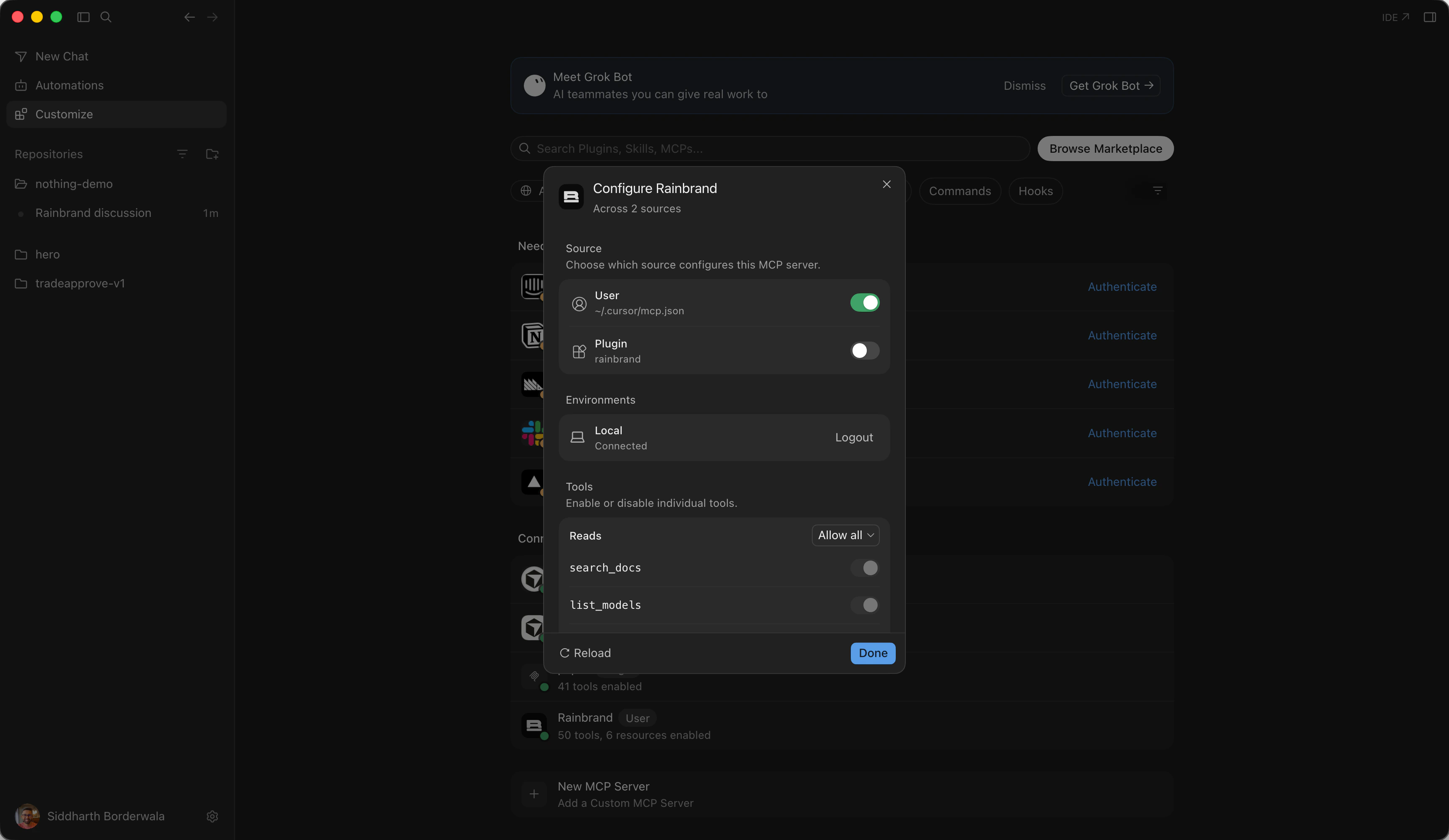Toggle the search_docs tool switch

click(865, 568)
